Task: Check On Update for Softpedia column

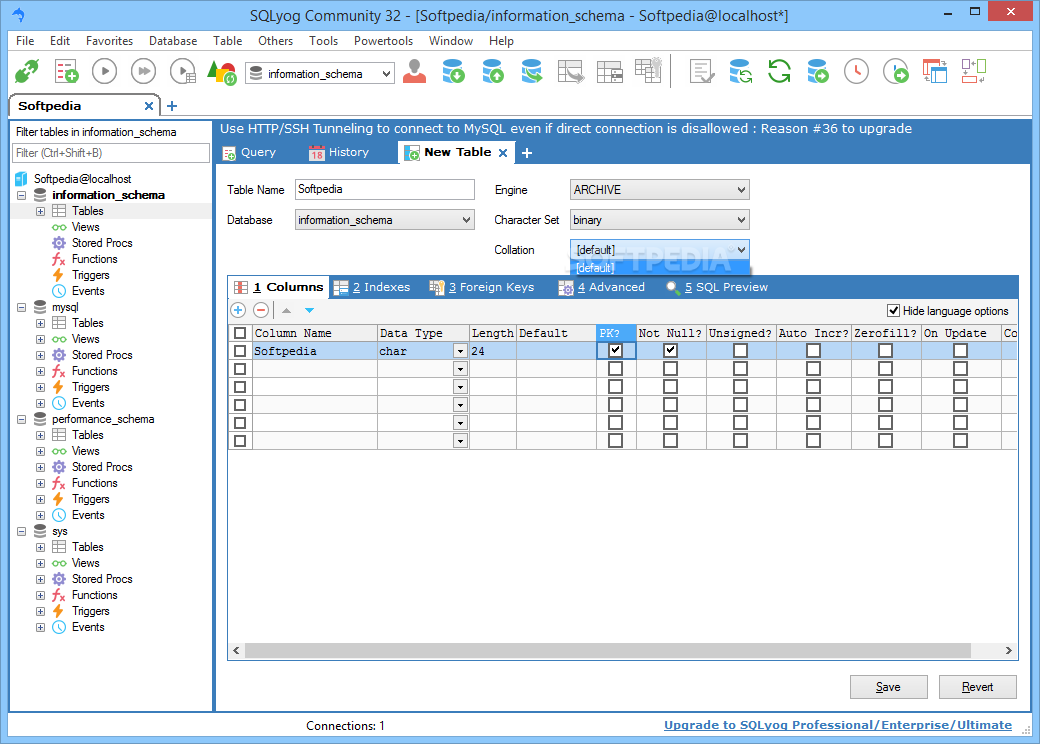Action: click(960, 350)
